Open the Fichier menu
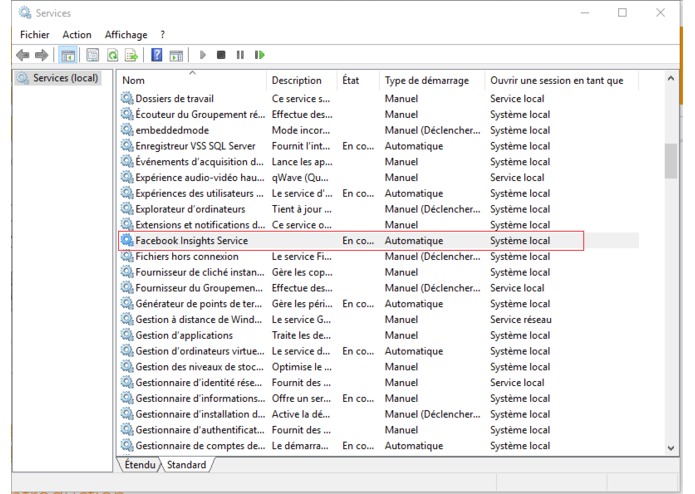Viewport: 695px width, 494px height. pyautogui.click(x=35, y=35)
